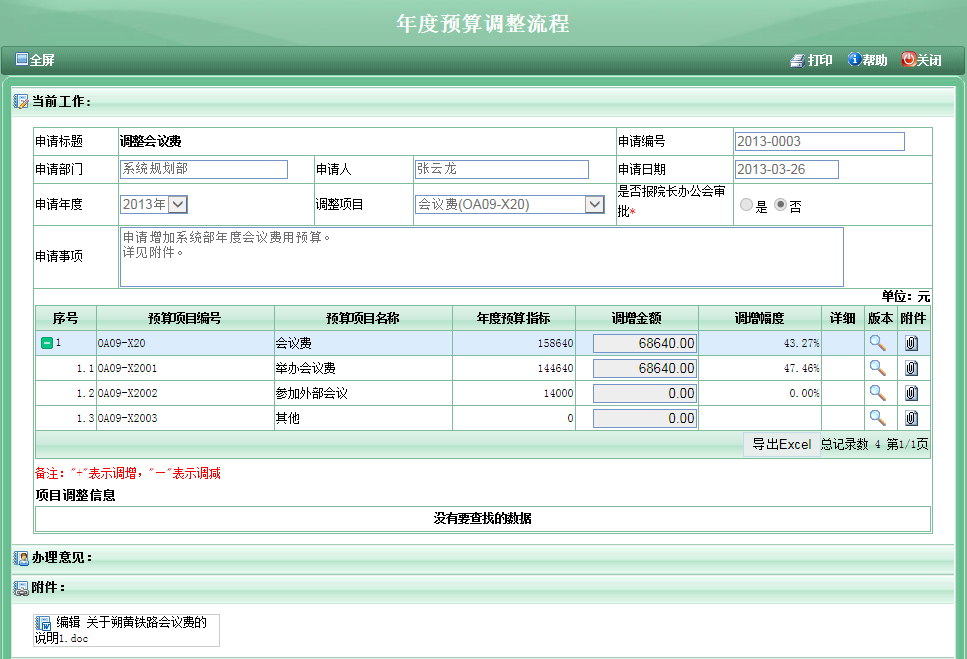Click the magnifier icon in the 会议费 row
Viewport: 967px width, 659px height.
pyautogui.click(x=877, y=343)
